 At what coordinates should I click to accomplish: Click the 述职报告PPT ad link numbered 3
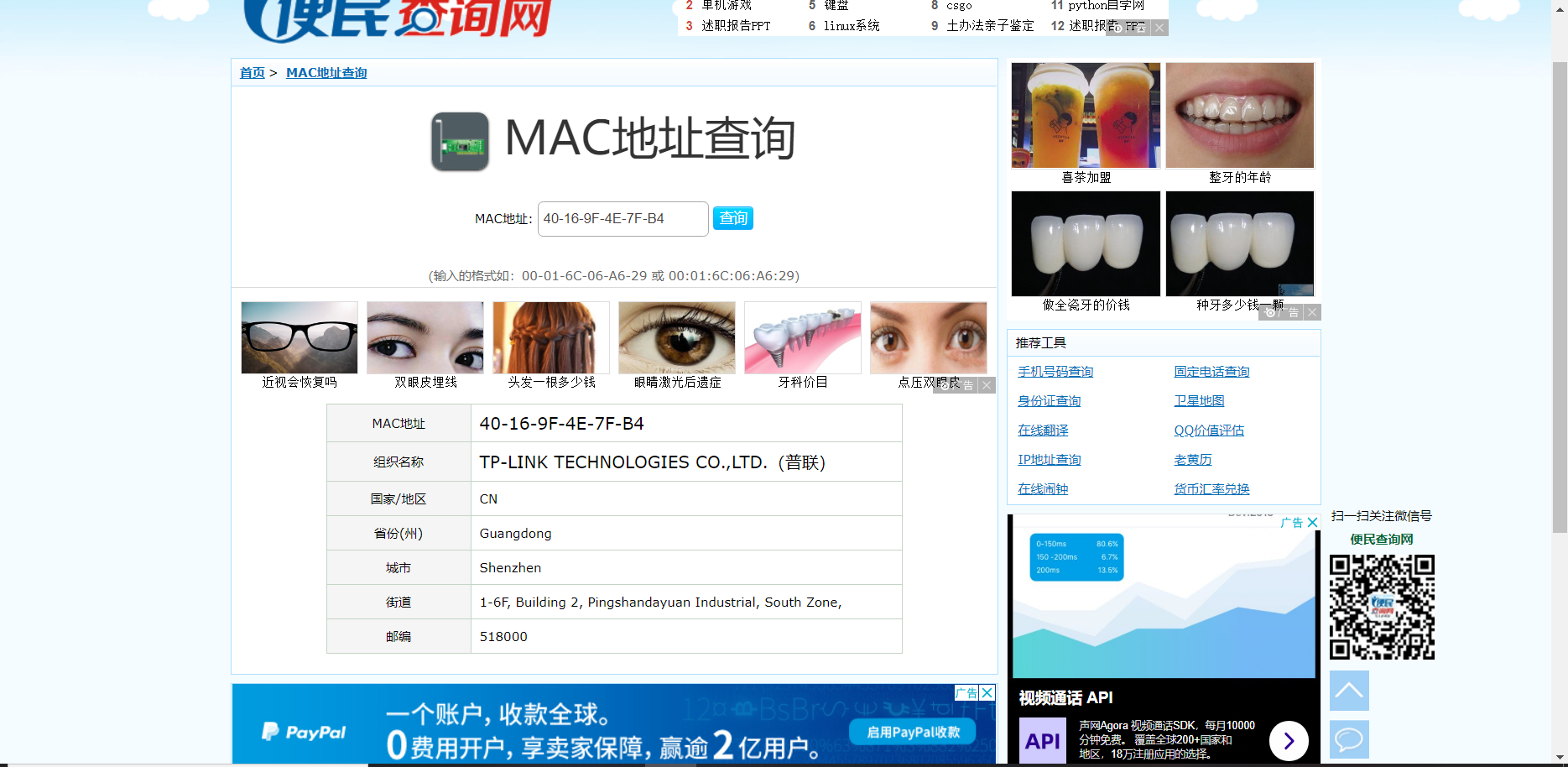click(736, 26)
